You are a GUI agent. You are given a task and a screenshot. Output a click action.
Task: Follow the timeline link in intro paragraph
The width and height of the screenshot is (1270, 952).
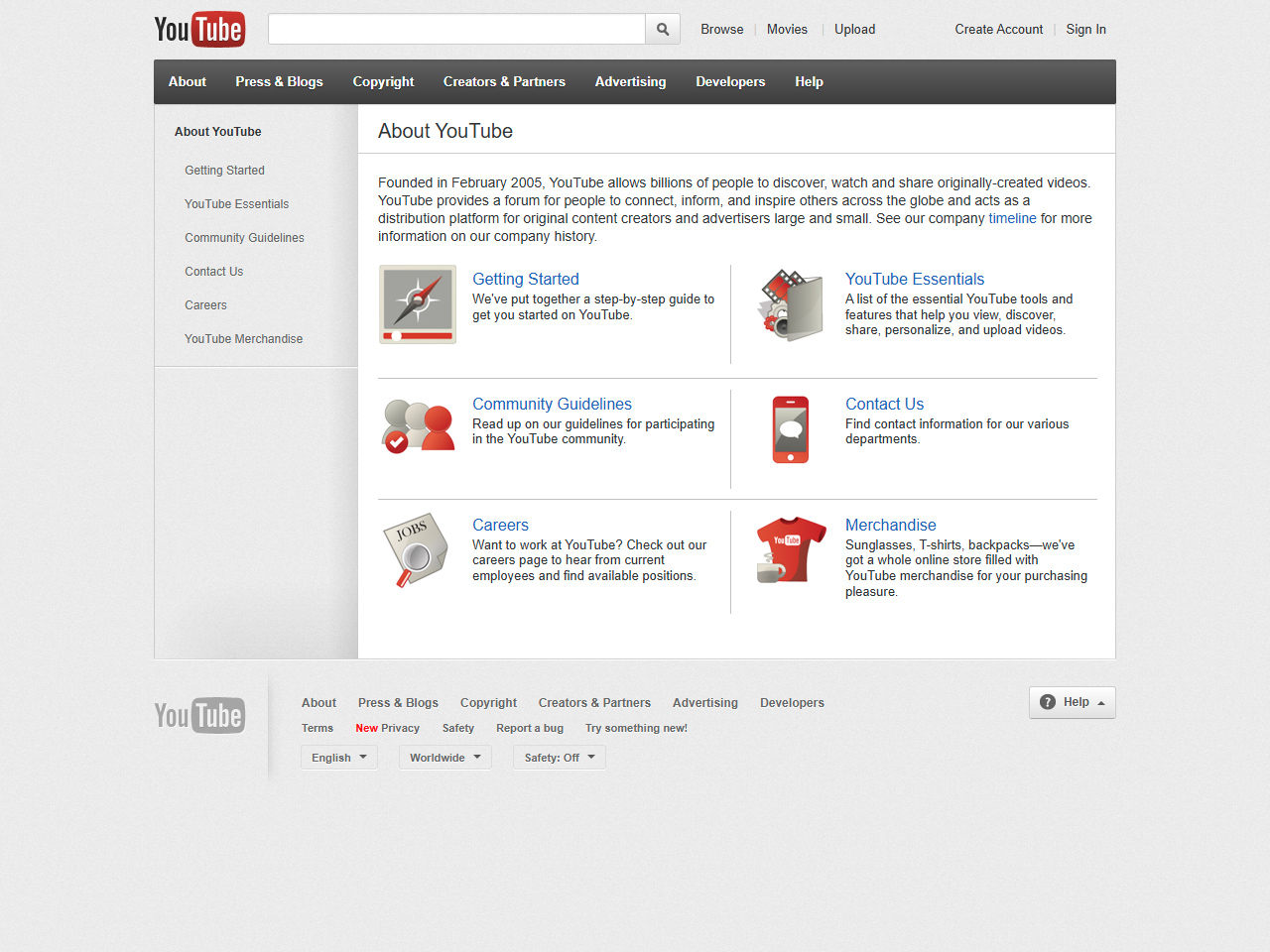[1012, 218]
